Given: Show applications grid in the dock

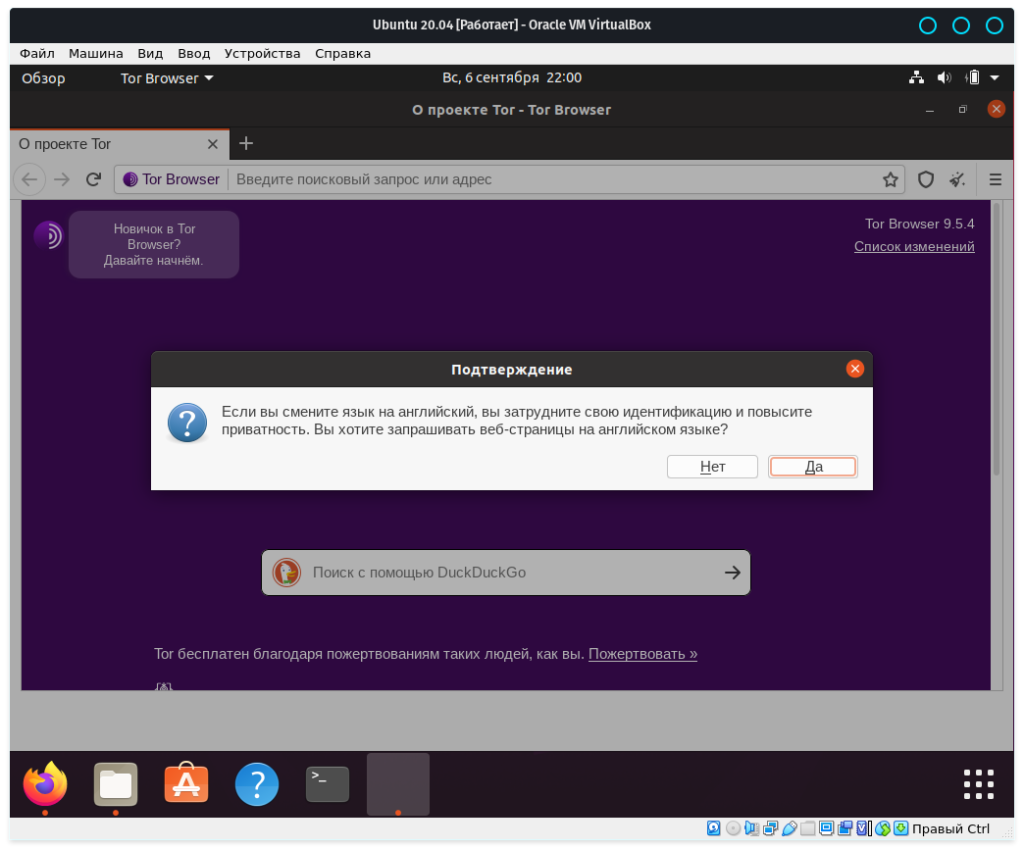Looking at the screenshot, I should pyautogui.click(x=978, y=784).
